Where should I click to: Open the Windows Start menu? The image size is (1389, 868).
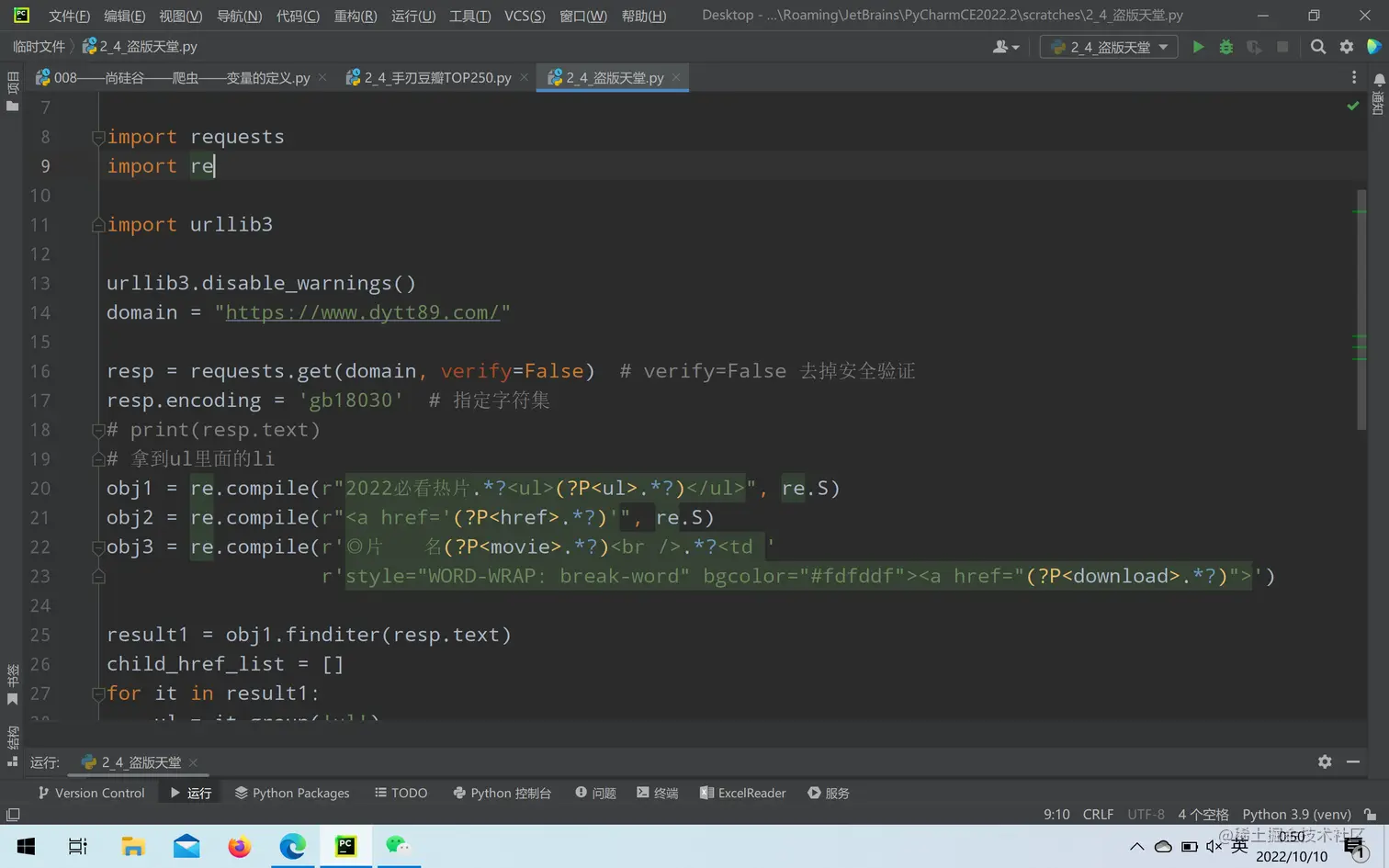click(x=26, y=846)
